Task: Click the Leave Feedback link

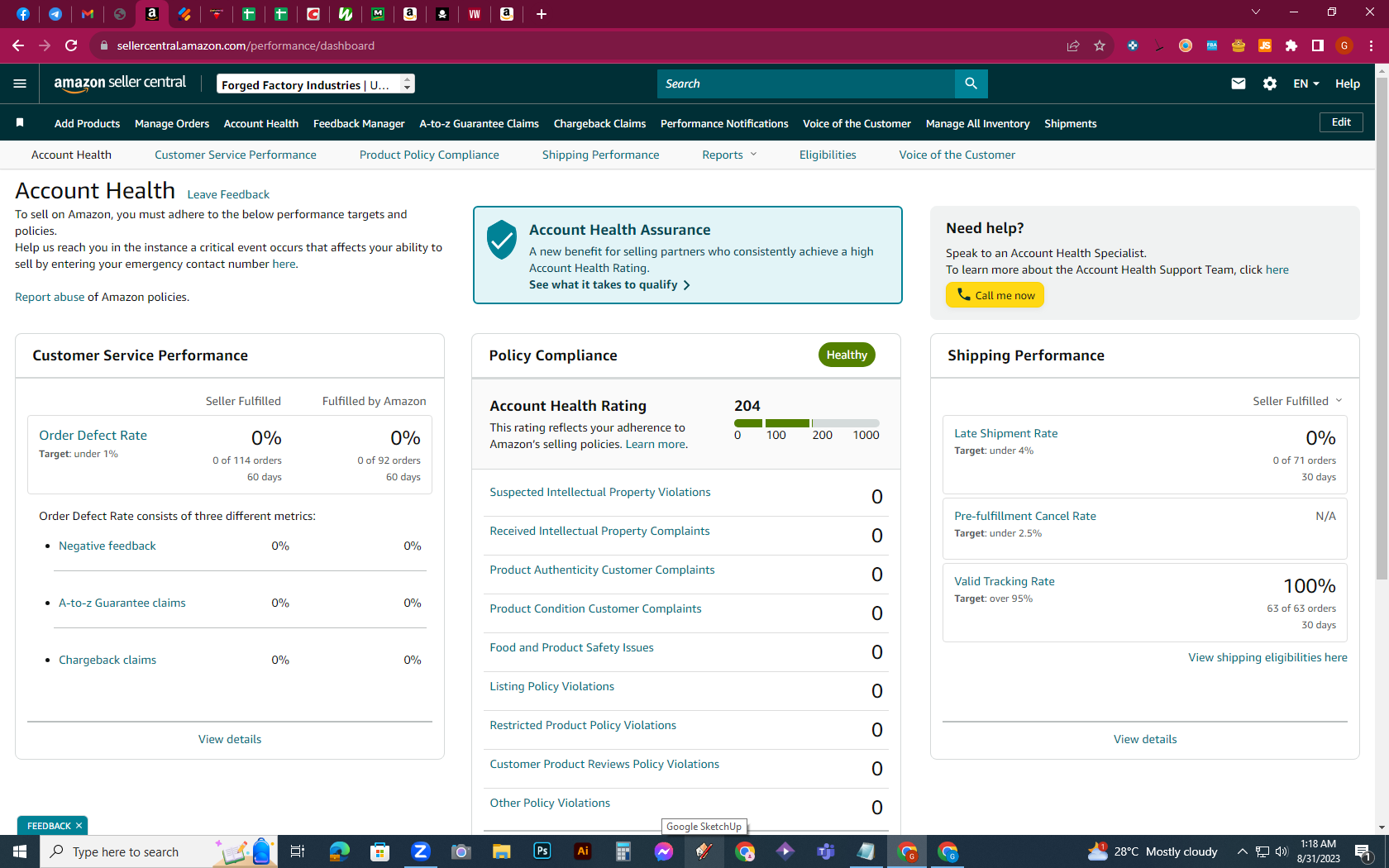Action: pos(228,194)
